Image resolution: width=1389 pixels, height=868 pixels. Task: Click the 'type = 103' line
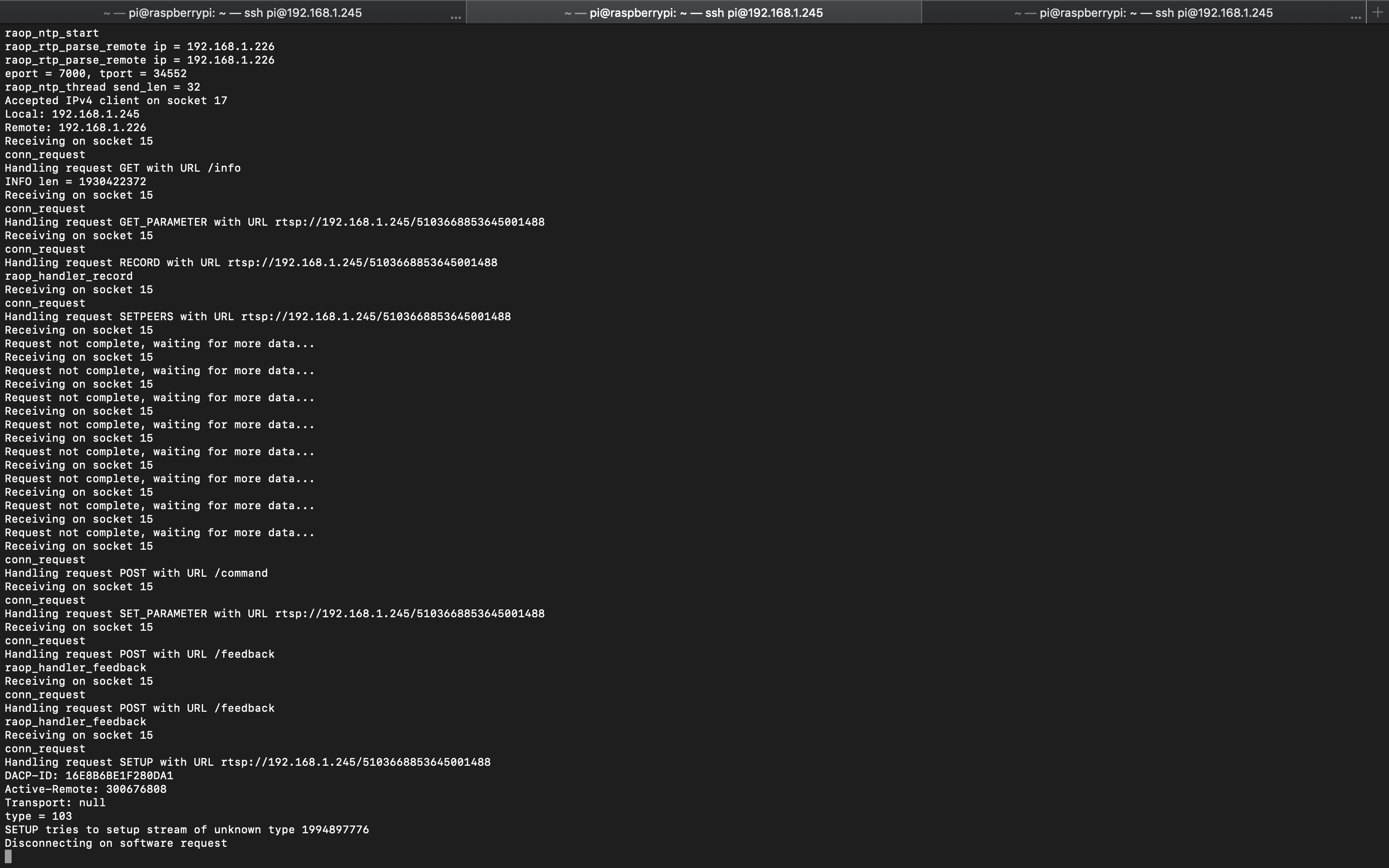pyautogui.click(x=39, y=816)
